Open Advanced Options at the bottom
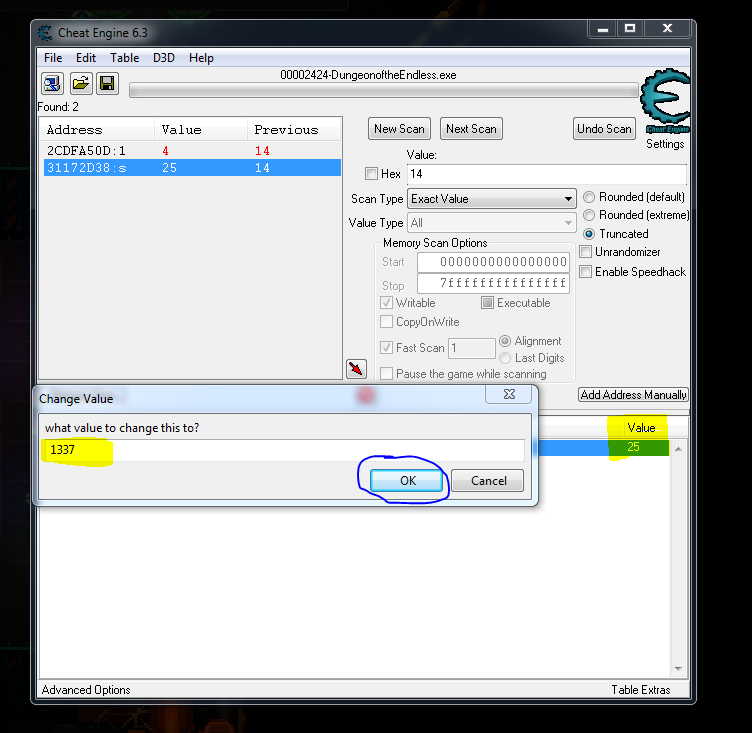The image size is (752, 733). [x=86, y=689]
